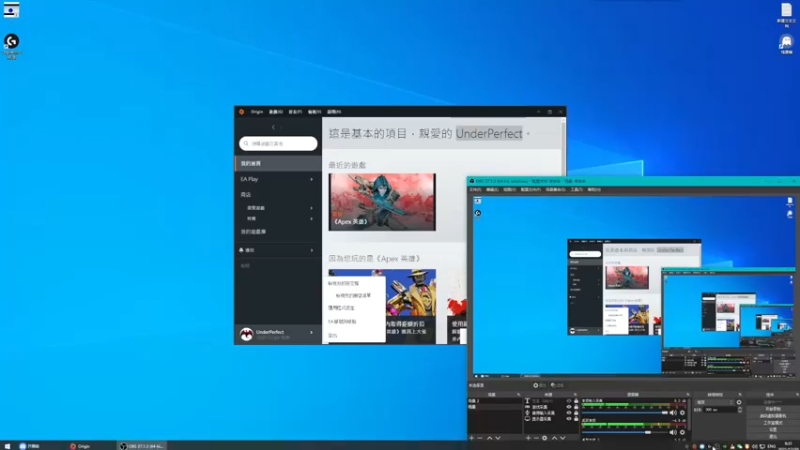
Task: Toggle the lock on the second source
Action: 576,407
